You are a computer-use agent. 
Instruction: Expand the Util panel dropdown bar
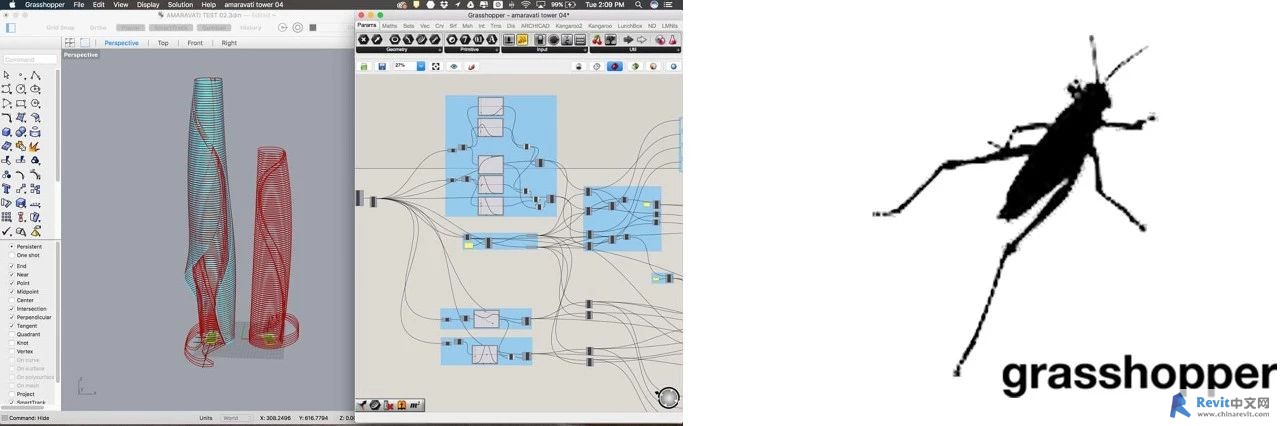pos(634,48)
